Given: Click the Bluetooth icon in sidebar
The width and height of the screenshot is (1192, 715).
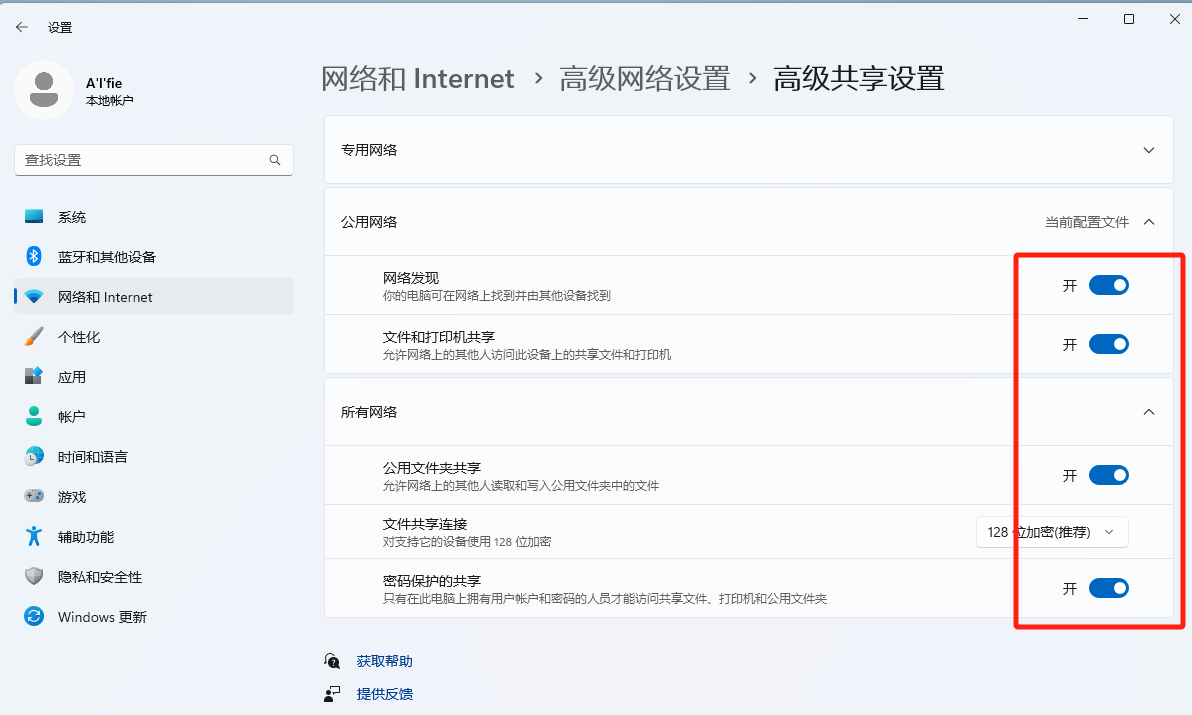Looking at the screenshot, I should coord(33,256).
